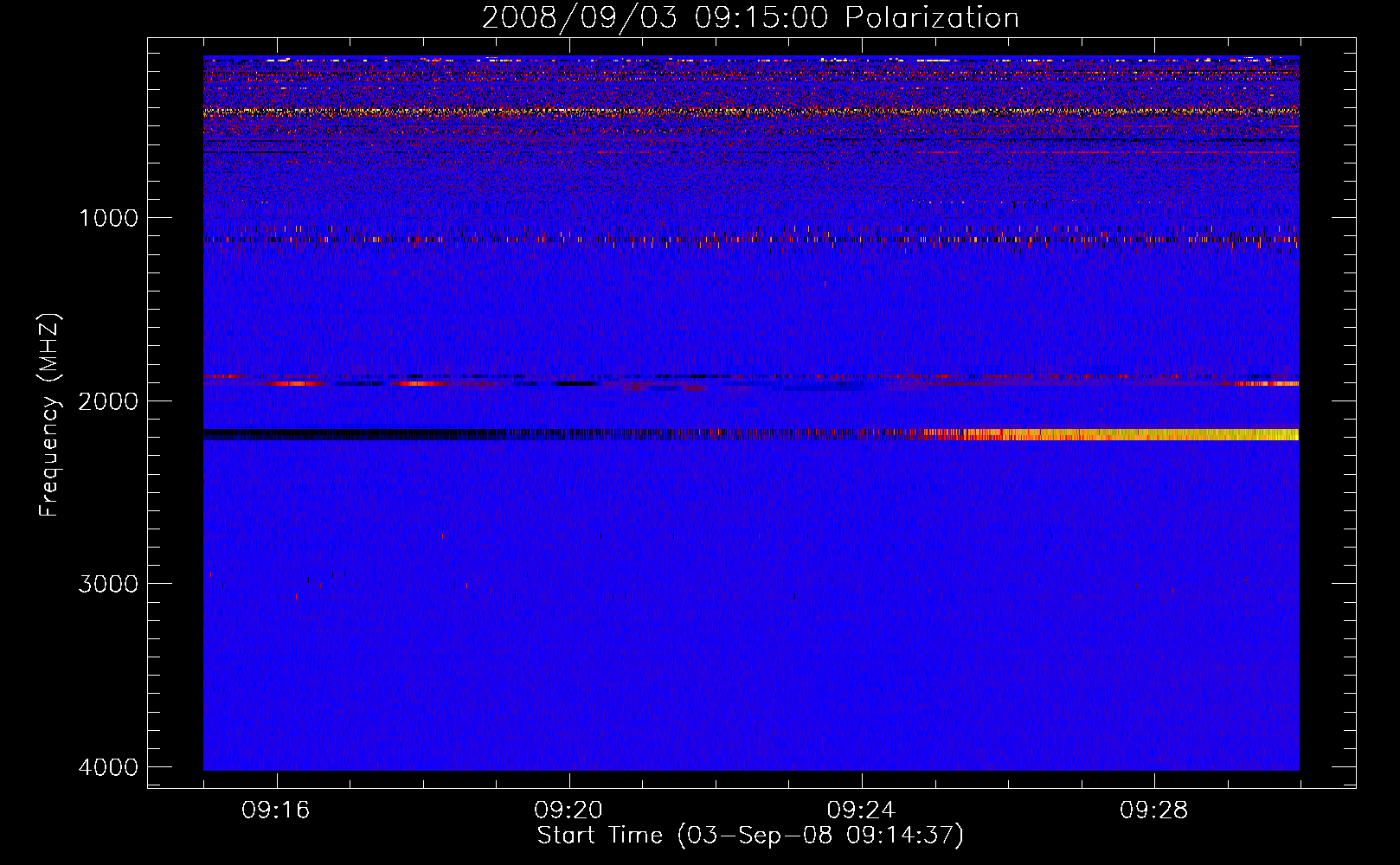Click the plot title '2008/09/03 09:15:00 Polarization'
1400x865 pixels.
click(x=750, y=17)
